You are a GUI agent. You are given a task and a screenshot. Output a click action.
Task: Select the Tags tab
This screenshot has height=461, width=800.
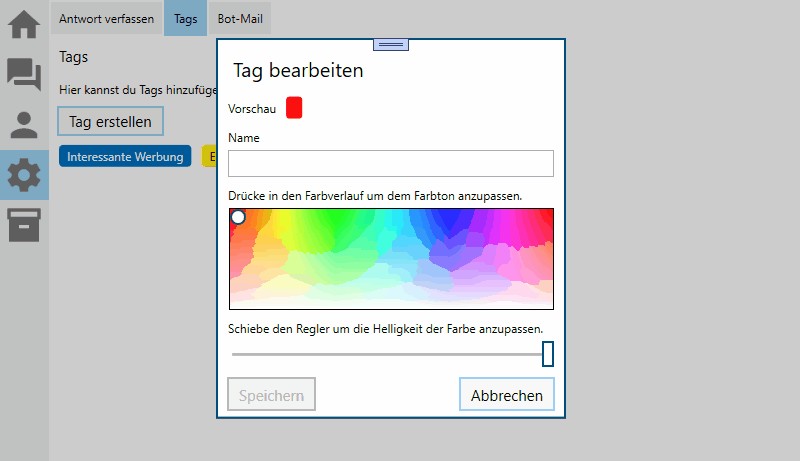[185, 19]
